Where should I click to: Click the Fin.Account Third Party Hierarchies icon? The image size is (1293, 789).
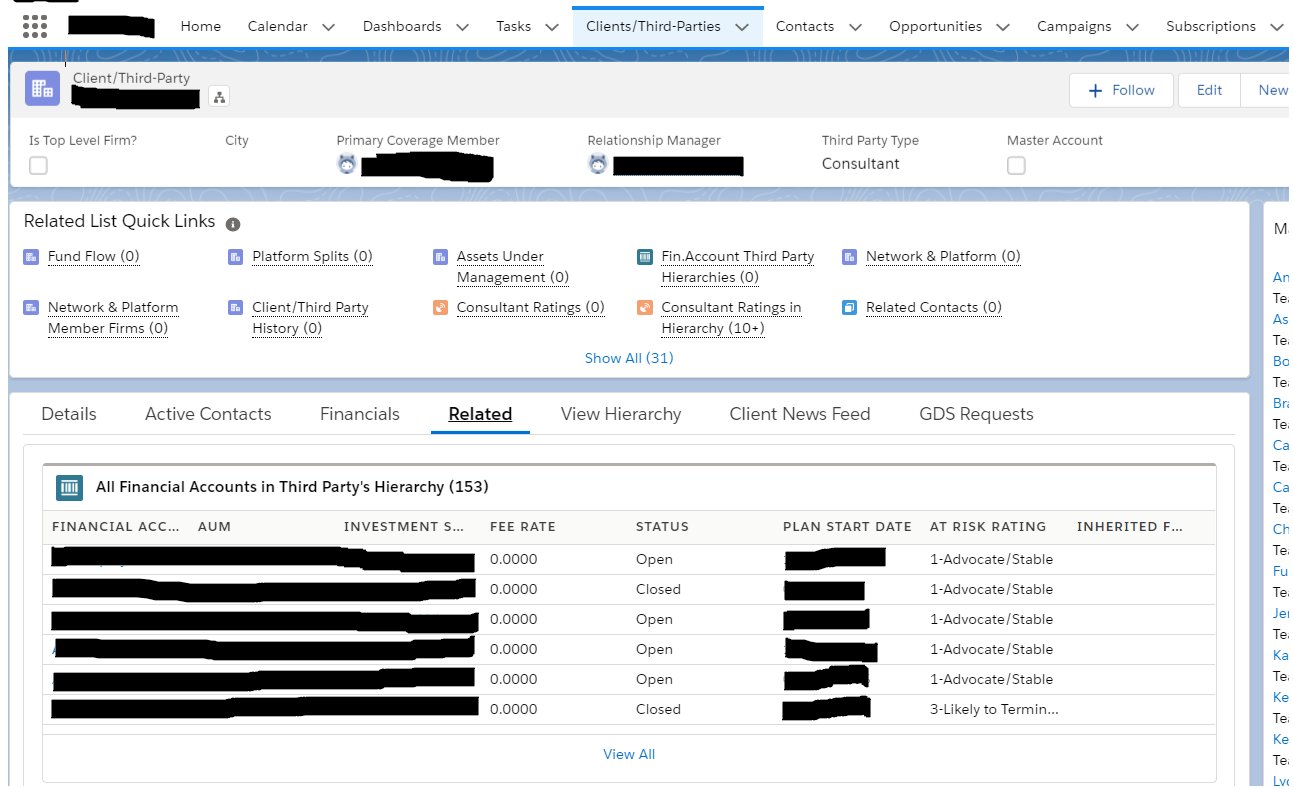pyautogui.click(x=644, y=256)
